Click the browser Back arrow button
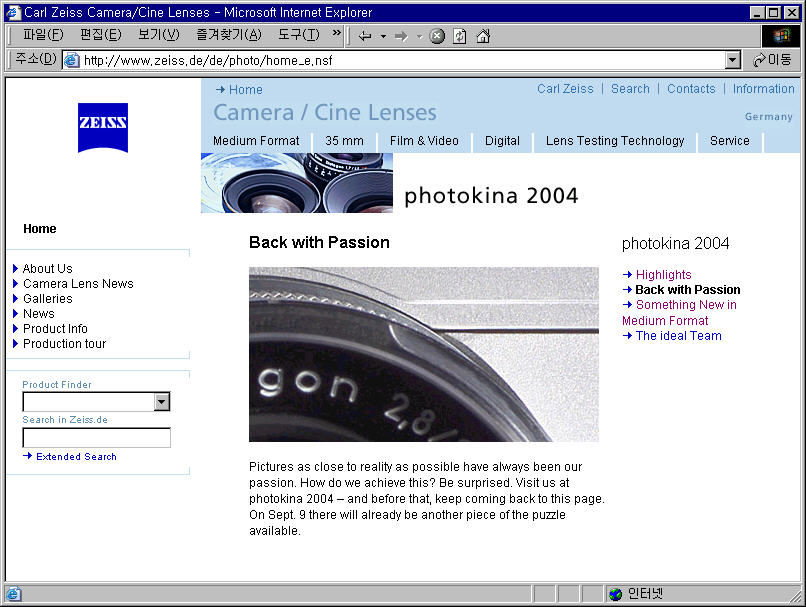Screen dimensions: 806x607 click(365, 36)
